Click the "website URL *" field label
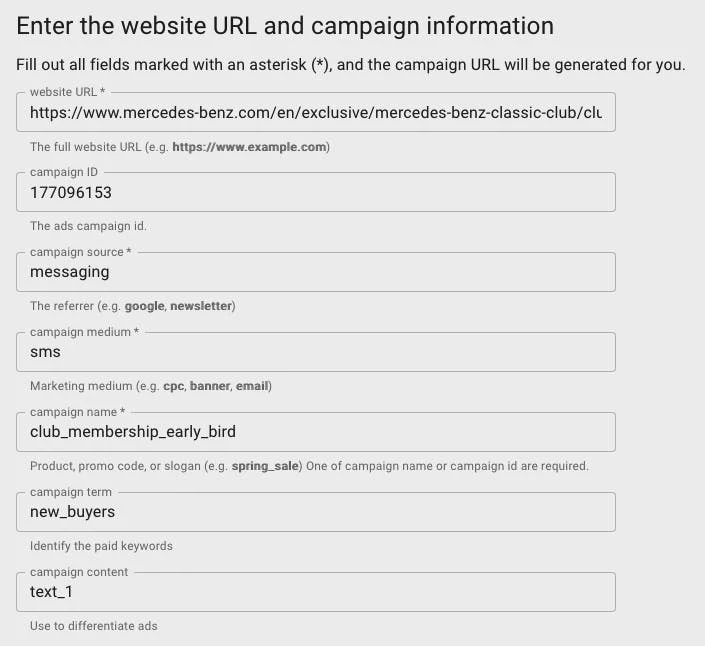The height and width of the screenshot is (646, 705). click(x=66, y=92)
